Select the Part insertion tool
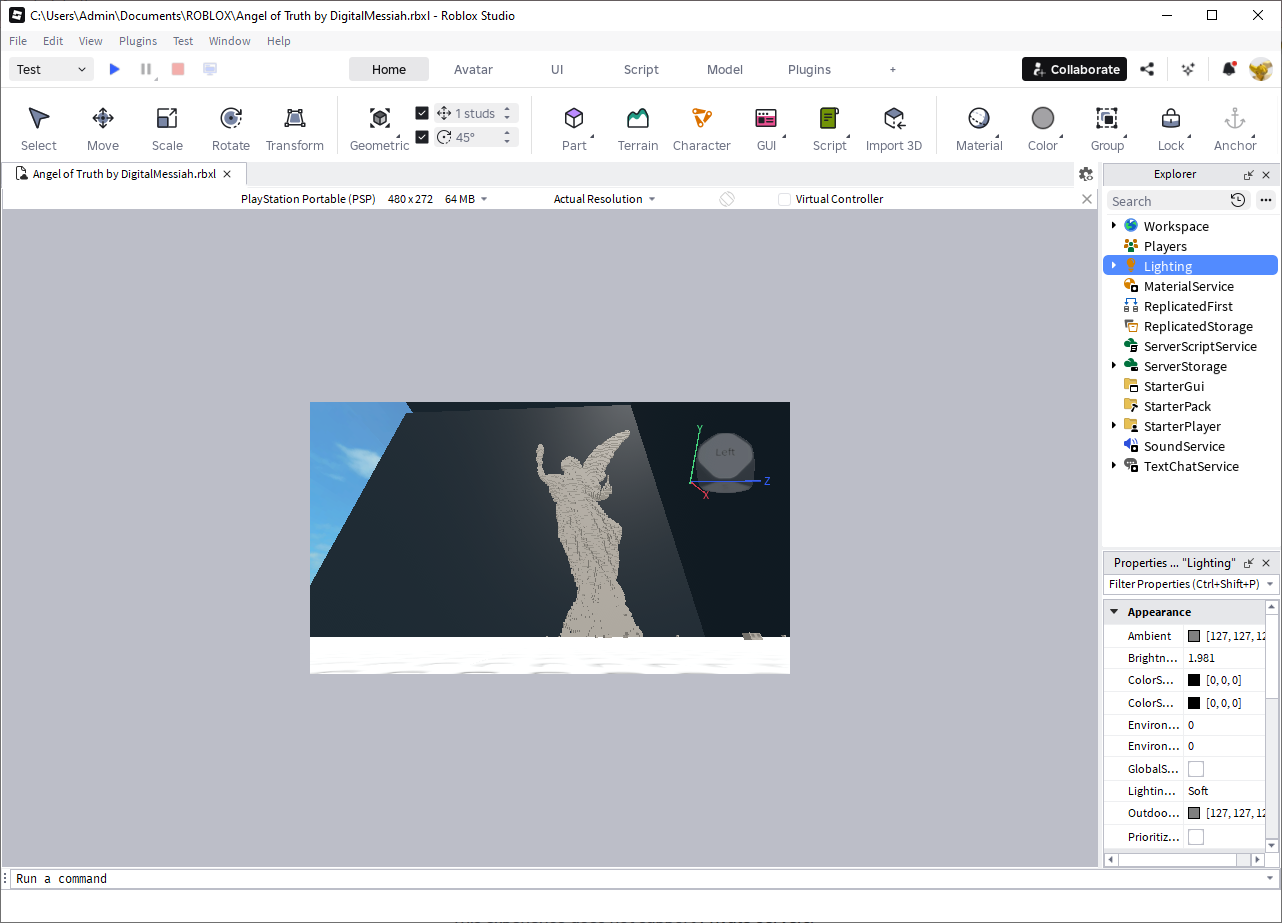The height and width of the screenshot is (923, 1282). point(574,125)
